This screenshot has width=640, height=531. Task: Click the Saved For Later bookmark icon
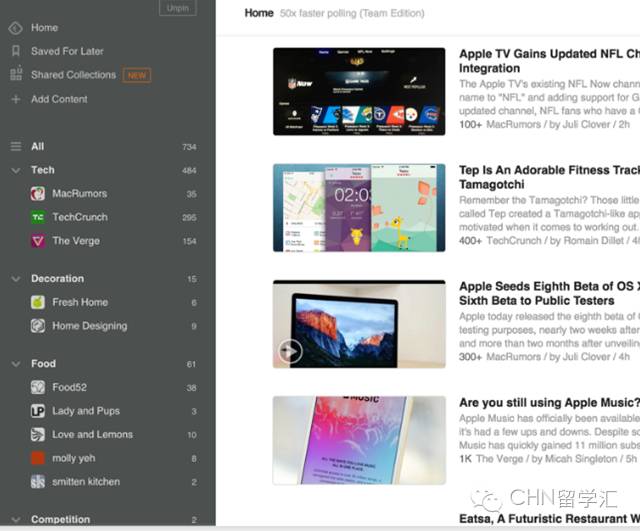[x=16, y=51]
